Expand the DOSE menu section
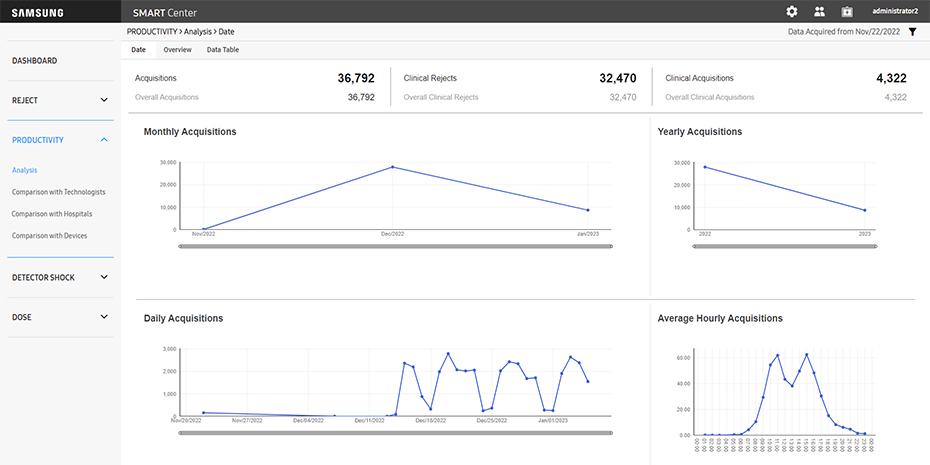The height and width of the screenshot is (465, 930). tap(60, 317)
